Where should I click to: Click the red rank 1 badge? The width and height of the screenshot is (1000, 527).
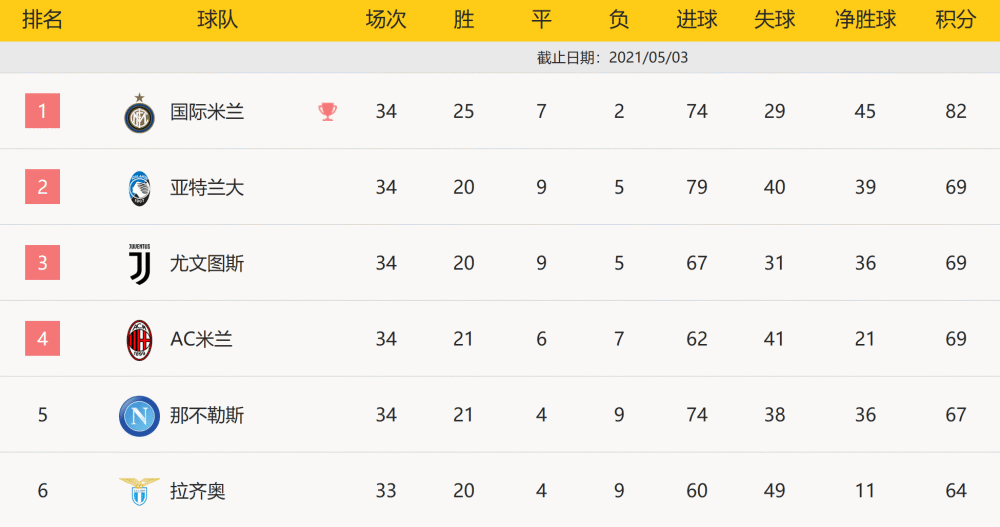pos(43,111)
